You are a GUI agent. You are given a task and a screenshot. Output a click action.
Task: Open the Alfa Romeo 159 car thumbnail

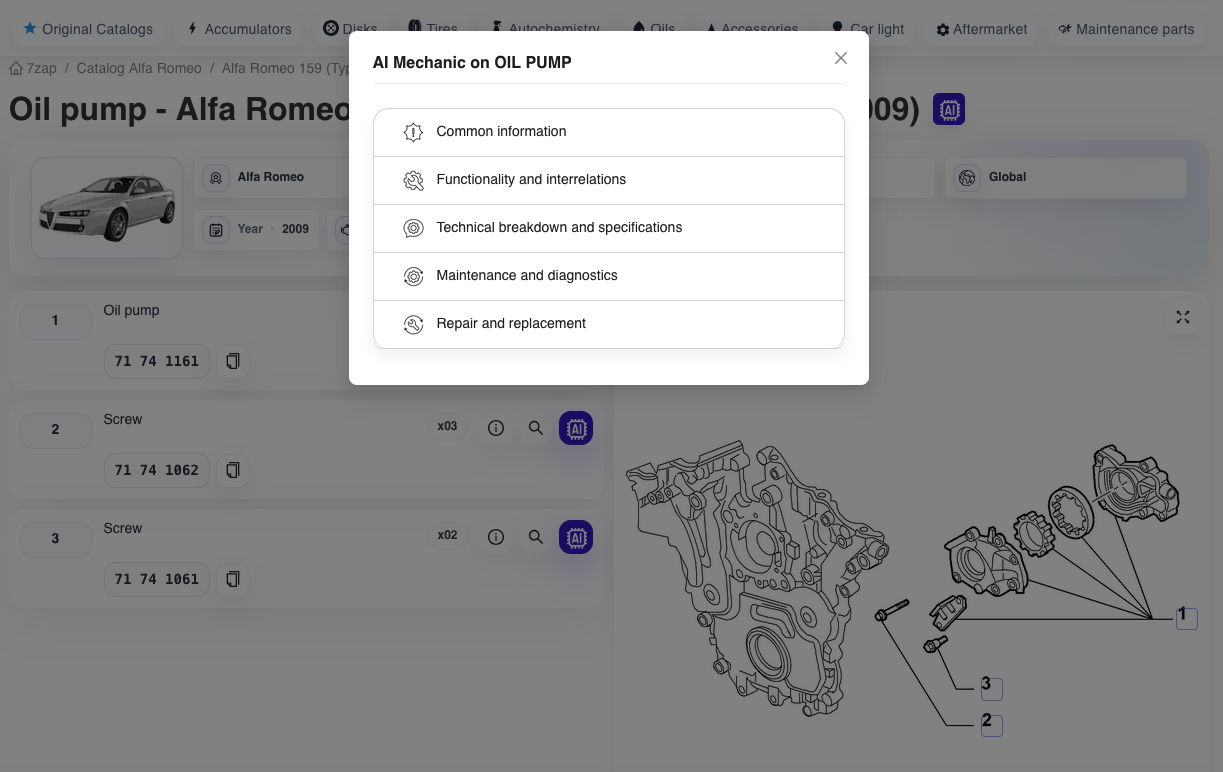click(107, 208)
